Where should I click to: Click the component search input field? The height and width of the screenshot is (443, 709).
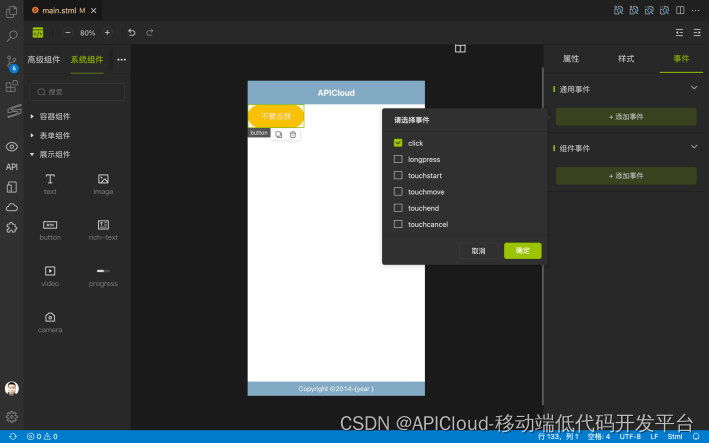[77, 92]
